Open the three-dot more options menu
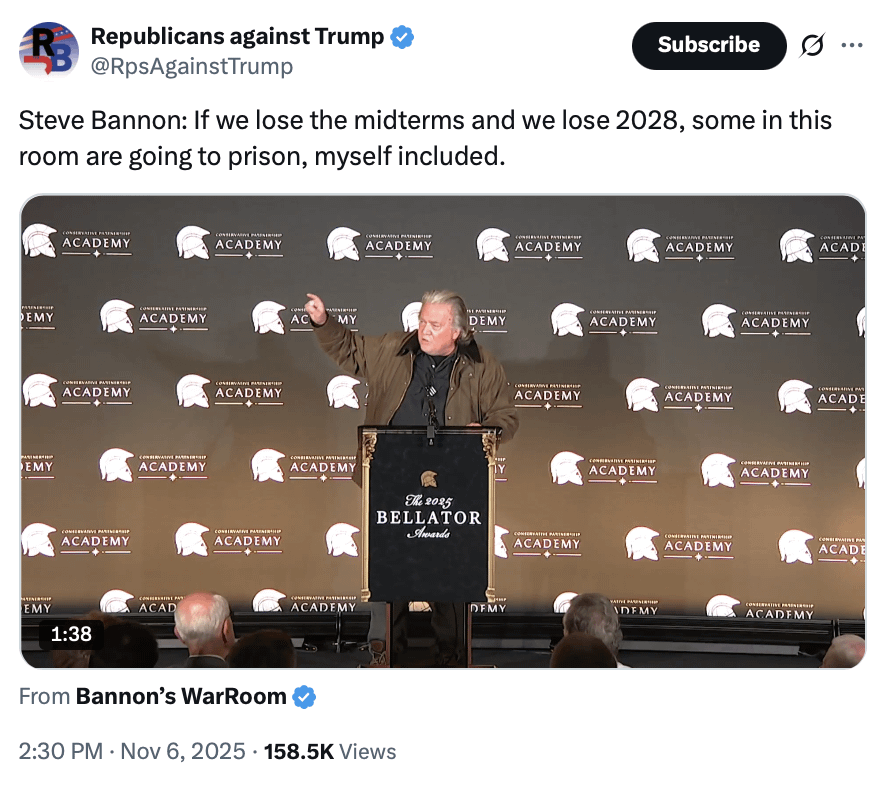The image size is (886, 786). tap(852, 45)
